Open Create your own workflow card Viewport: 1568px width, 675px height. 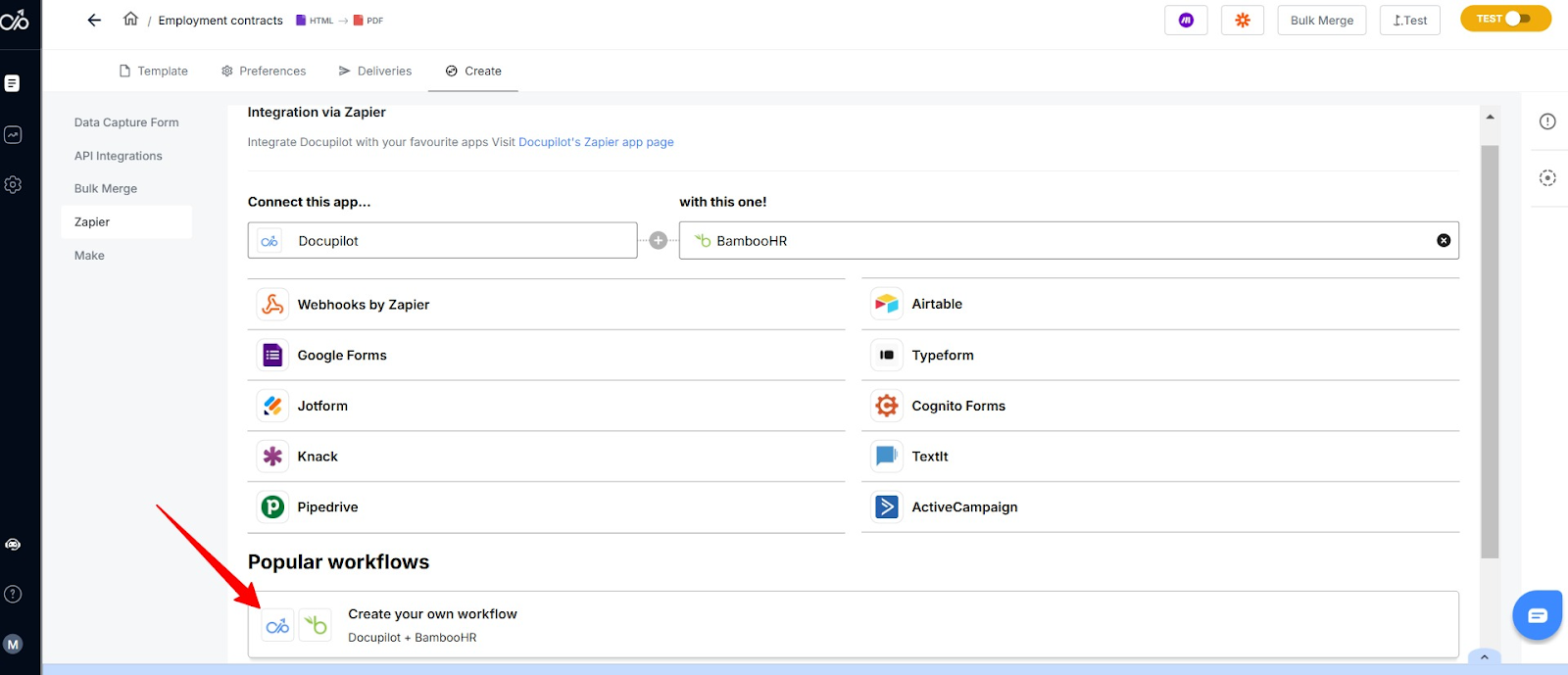(853, 624)
